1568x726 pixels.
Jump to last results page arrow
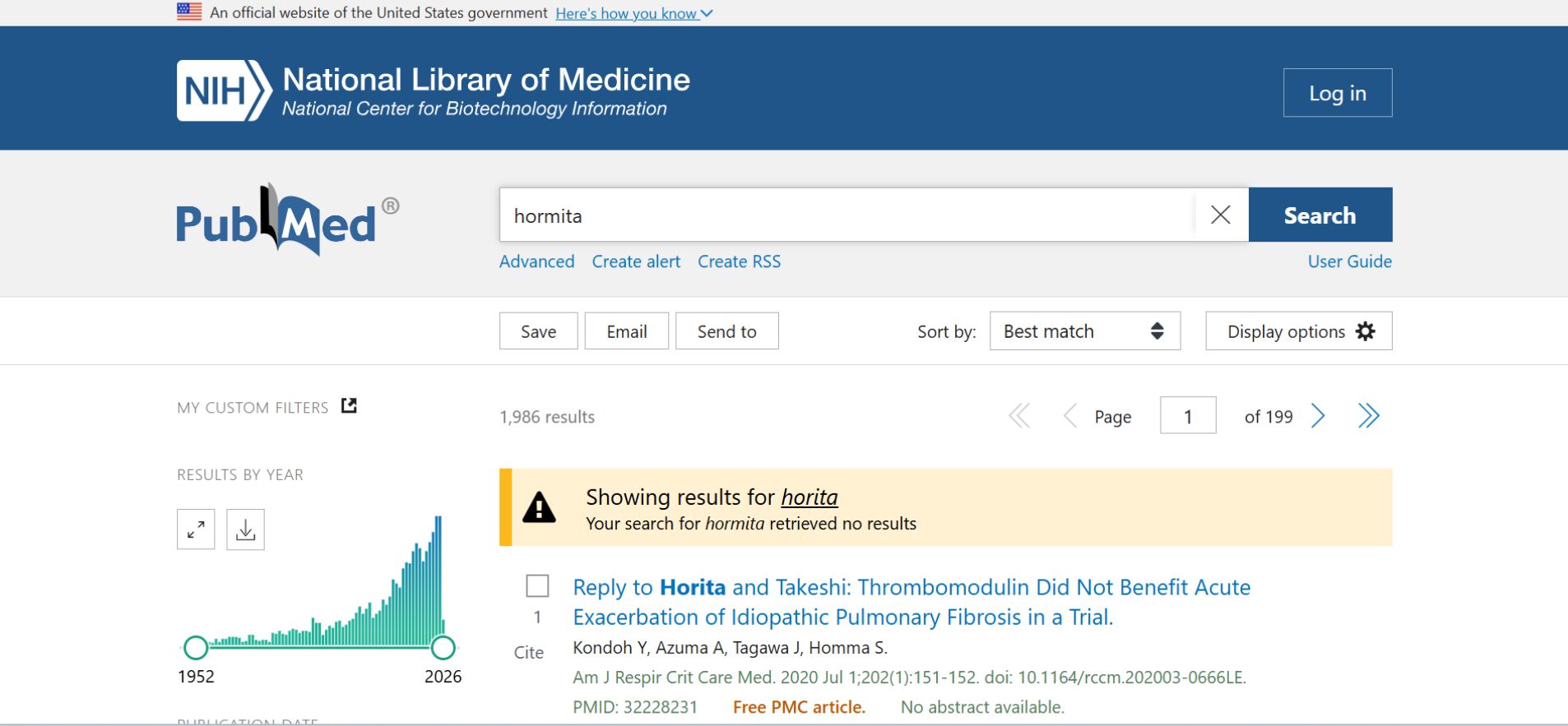point(1368,416)
